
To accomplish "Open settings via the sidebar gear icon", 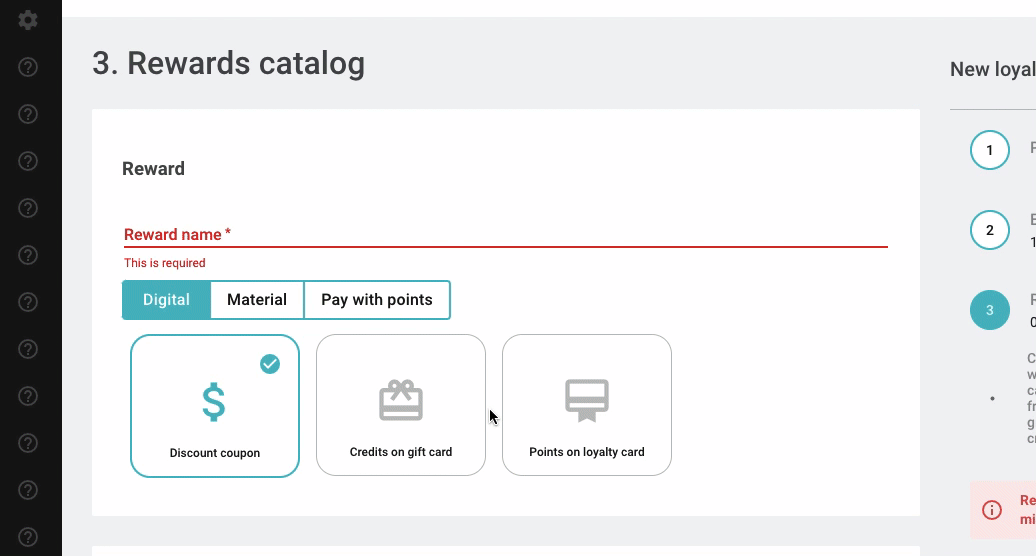I will (x=28, y=20).
